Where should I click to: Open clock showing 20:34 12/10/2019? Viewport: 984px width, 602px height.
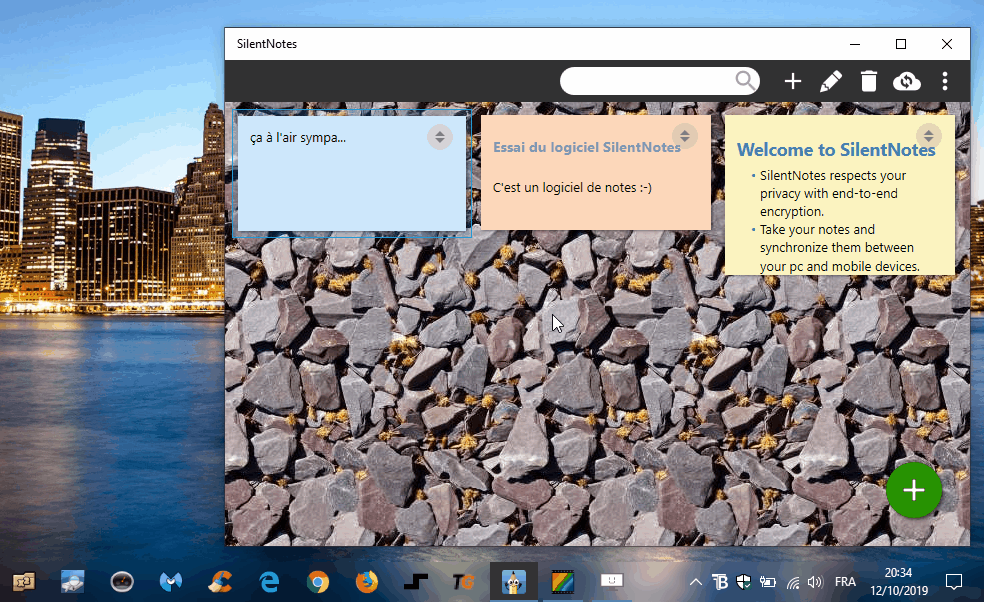899,581
